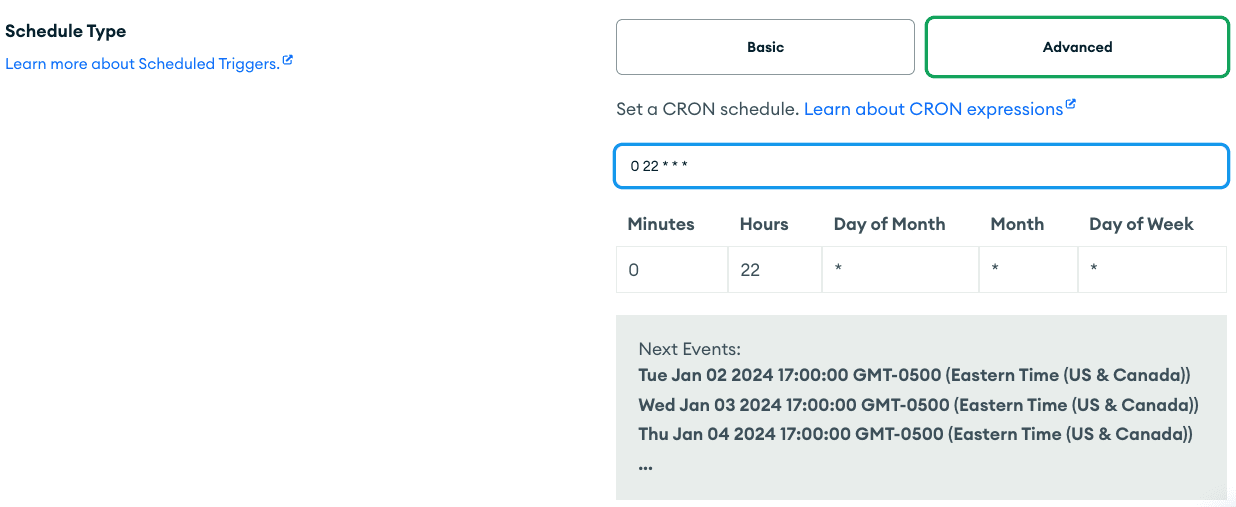The width and height of the screenshot is (1236, 507).
Task: Click the Minutes column header
Action: (x=661, y=224)
